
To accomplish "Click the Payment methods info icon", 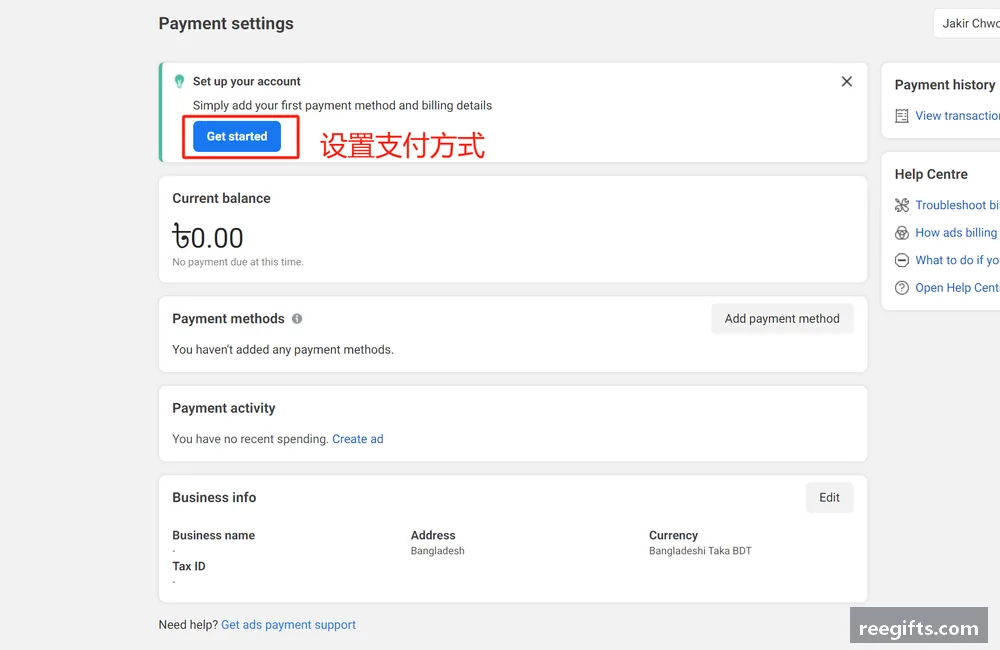I will [x=297, y=319].
